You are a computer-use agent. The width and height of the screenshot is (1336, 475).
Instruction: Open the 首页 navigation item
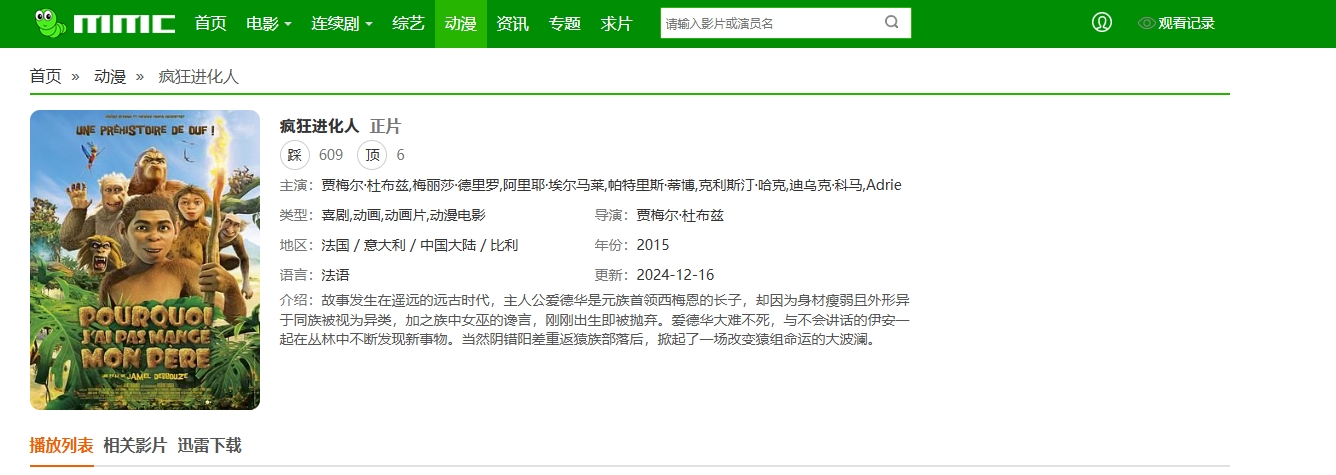(211, 23)
